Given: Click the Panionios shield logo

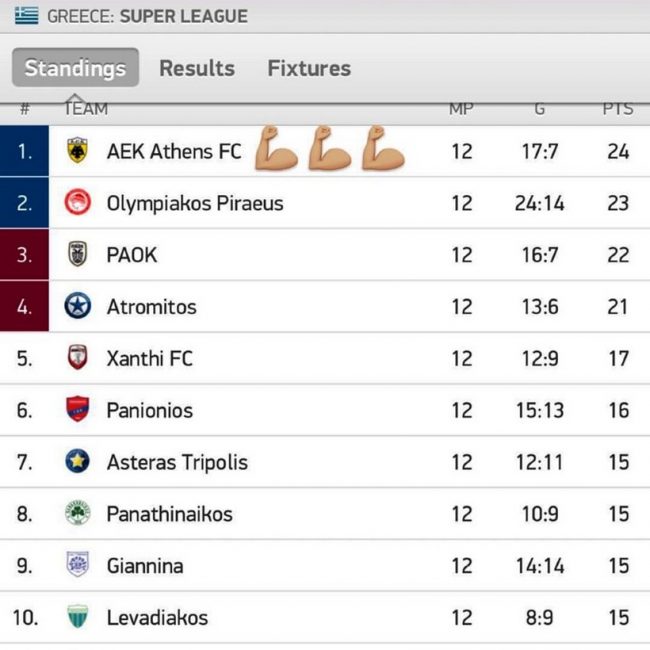Looking at the screenshot, I should click(77, 410).
